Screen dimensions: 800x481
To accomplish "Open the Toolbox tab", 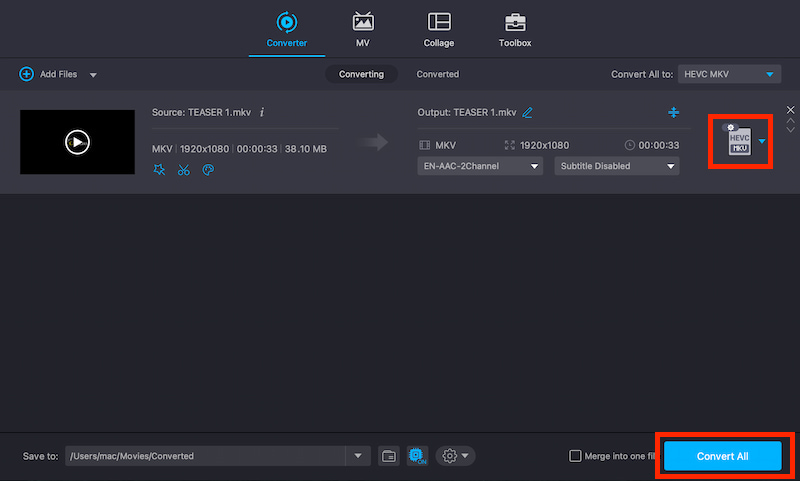I will [515, 30].
